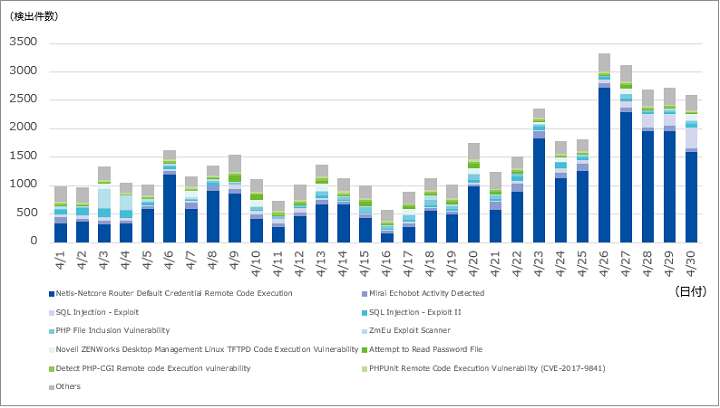Click the 日付 axis title

[x=690, y=291]
